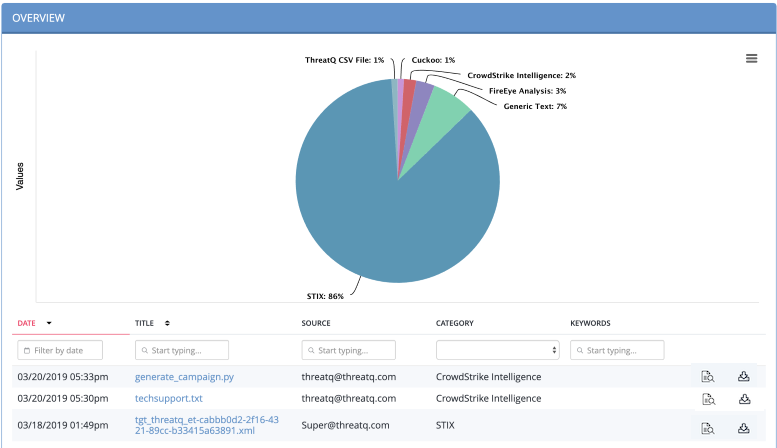Click the Values axis label

click(20, 176)
